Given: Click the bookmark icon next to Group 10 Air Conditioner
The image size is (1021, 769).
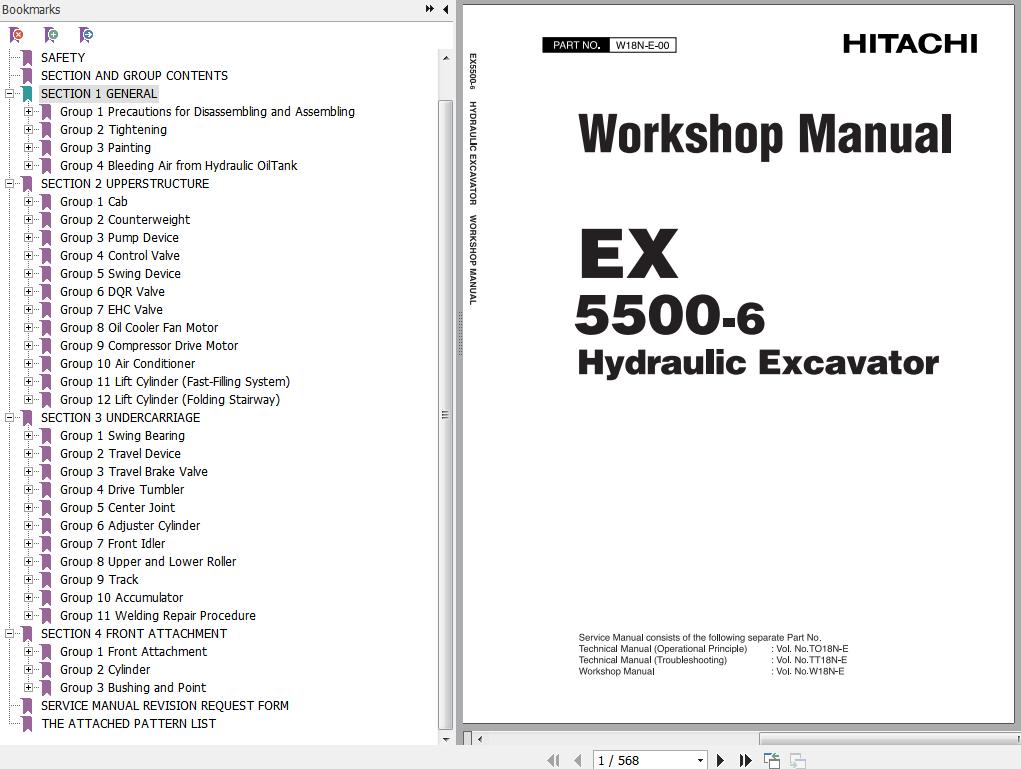Looking at the screenshot, I should tap(46, 364).
